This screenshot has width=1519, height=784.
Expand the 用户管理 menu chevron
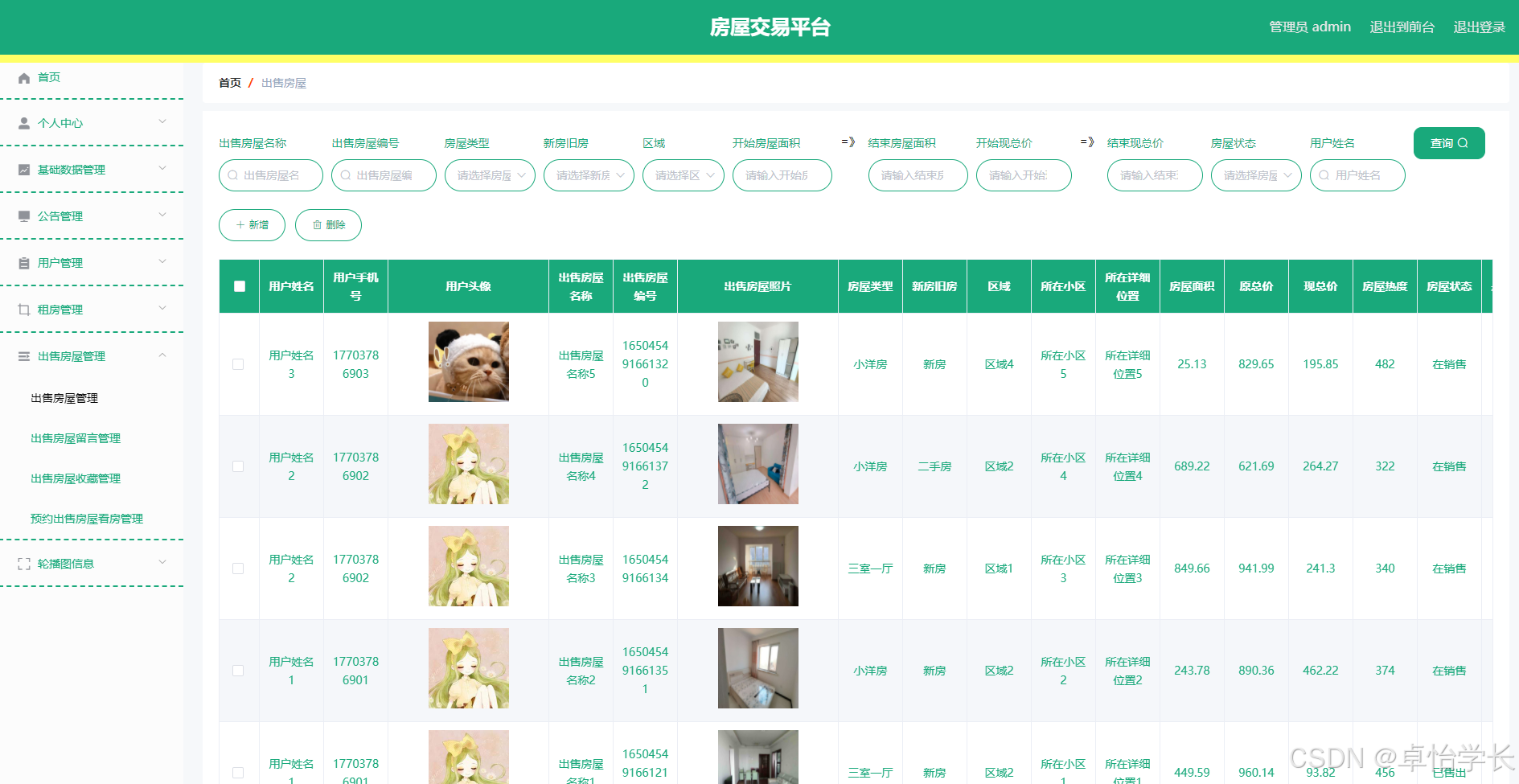click(162, 262)
